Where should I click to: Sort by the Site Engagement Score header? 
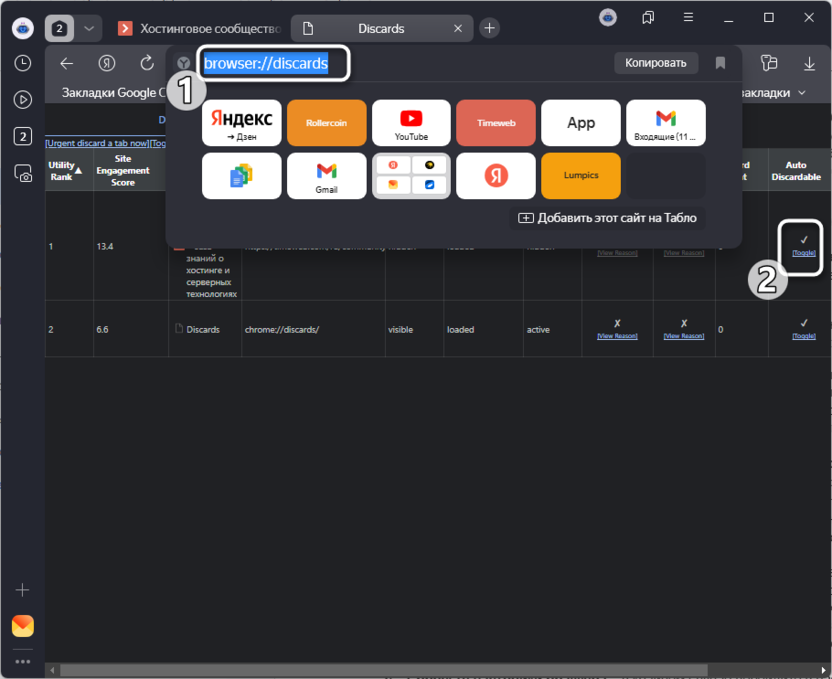click(x=123, y=171)
